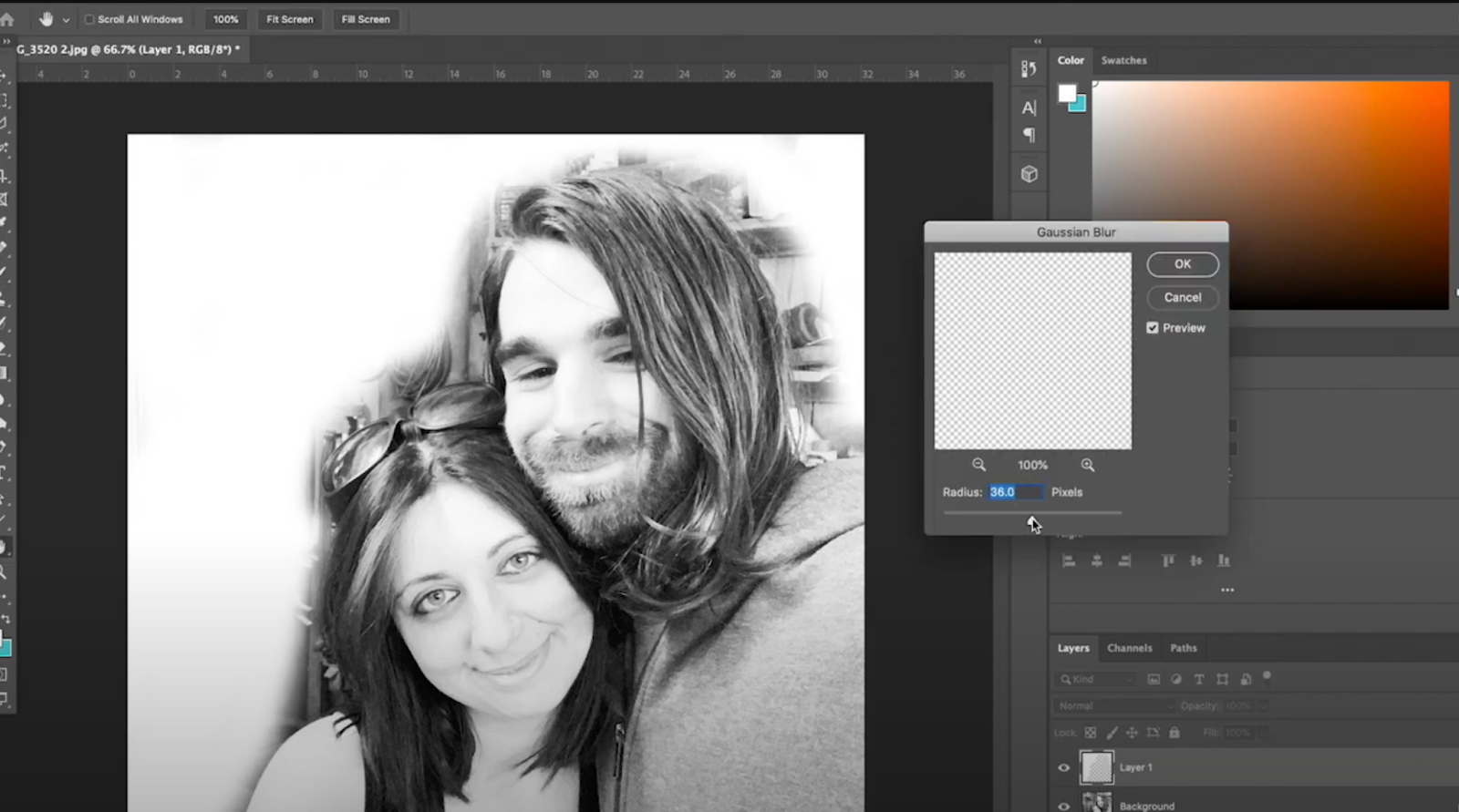Toggle lock all padlock icon
The image size is (1459, 812).
(1174, 732)
